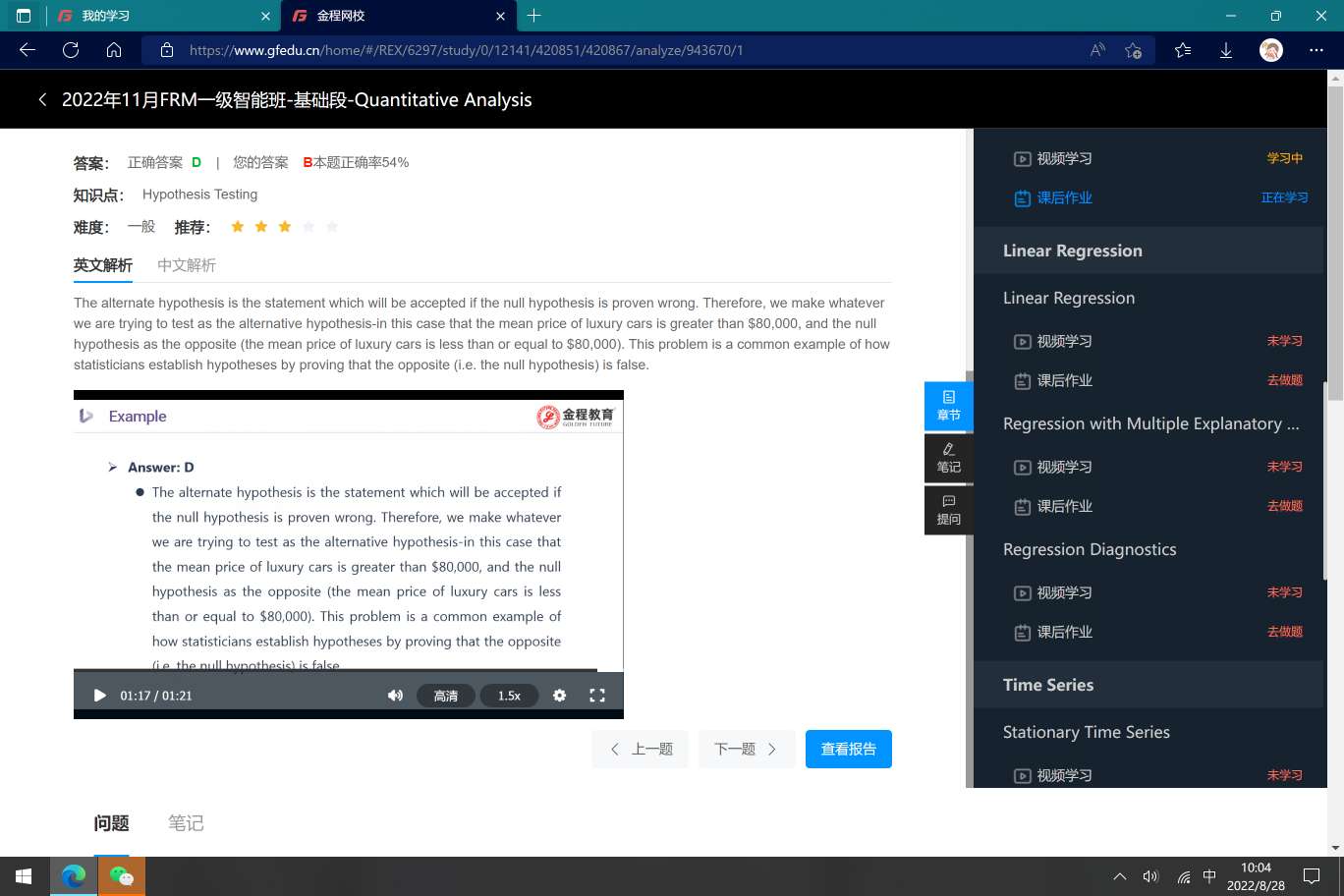Image resolution: width=1344 pixels, height=896 pixels.
Task: Switch to the 笔记 tab below
Action: click(186, 823)
